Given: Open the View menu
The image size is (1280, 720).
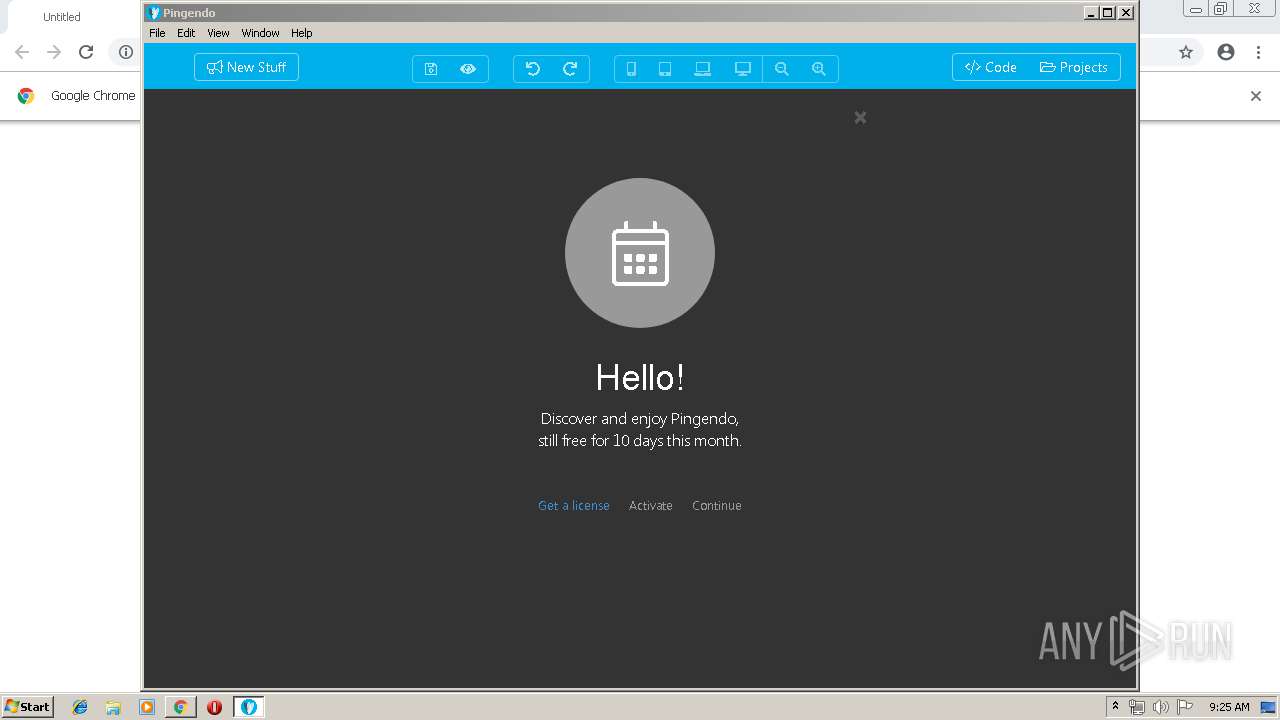Looking at the screenshot, I should (x=218, y=33).
